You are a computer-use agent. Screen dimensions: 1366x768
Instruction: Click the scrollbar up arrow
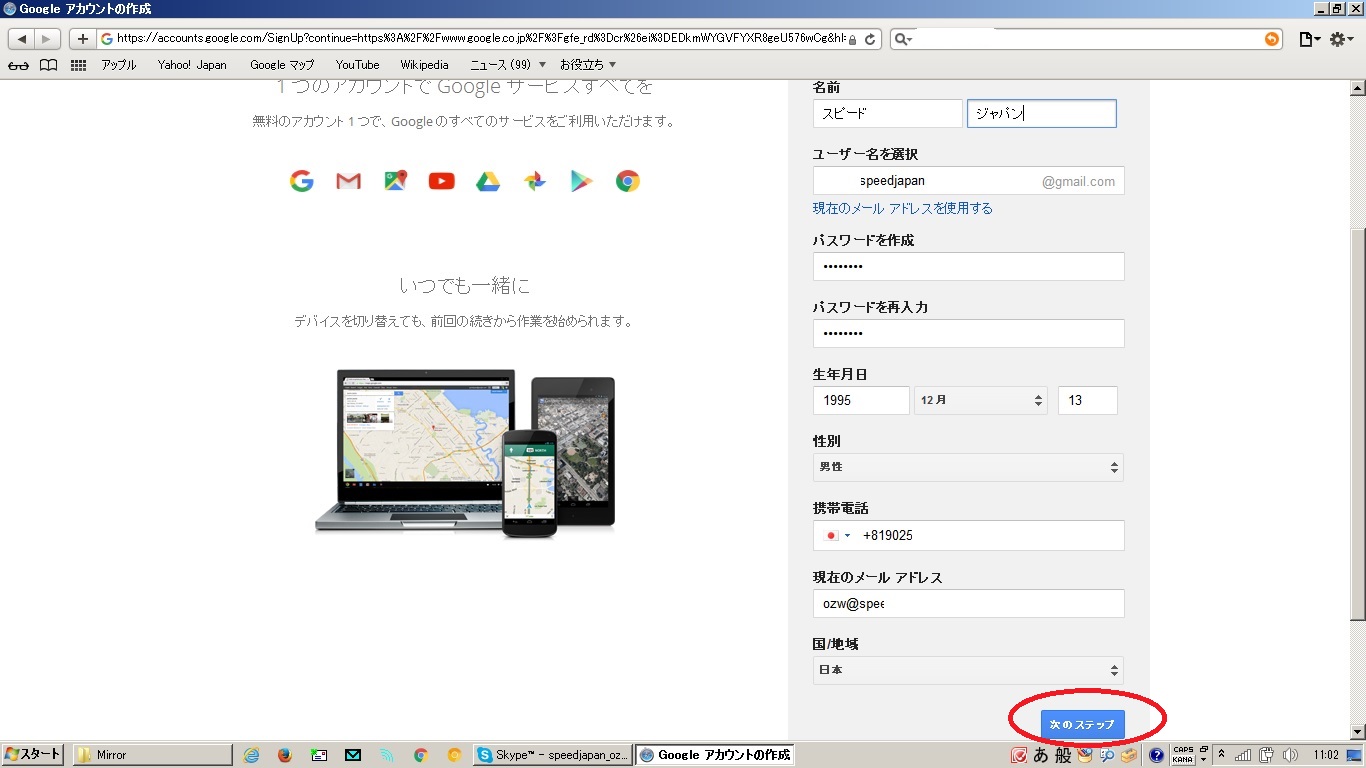coord(1357,88)
